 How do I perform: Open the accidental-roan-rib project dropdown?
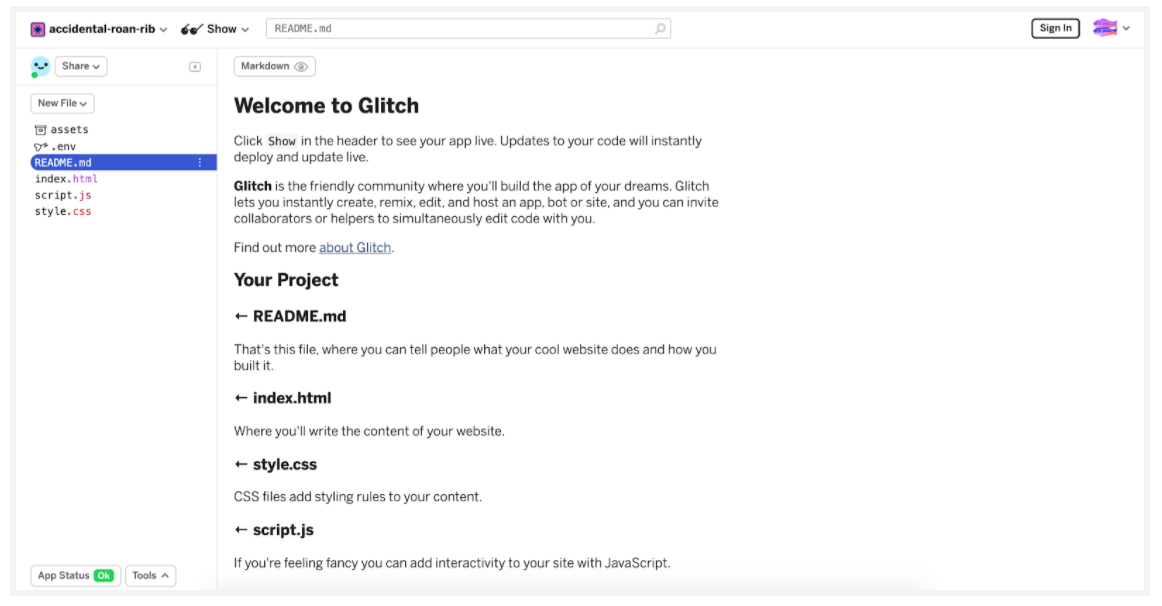click(99, 29)
